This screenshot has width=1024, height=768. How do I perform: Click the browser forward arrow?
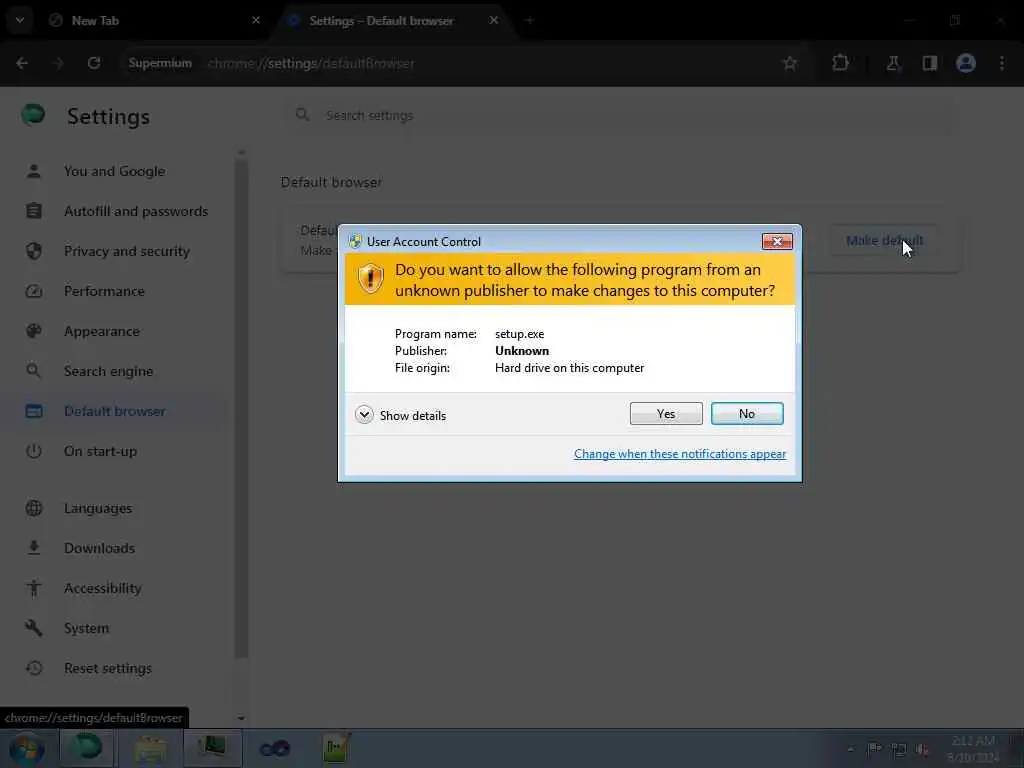click(x=58, y=63)
